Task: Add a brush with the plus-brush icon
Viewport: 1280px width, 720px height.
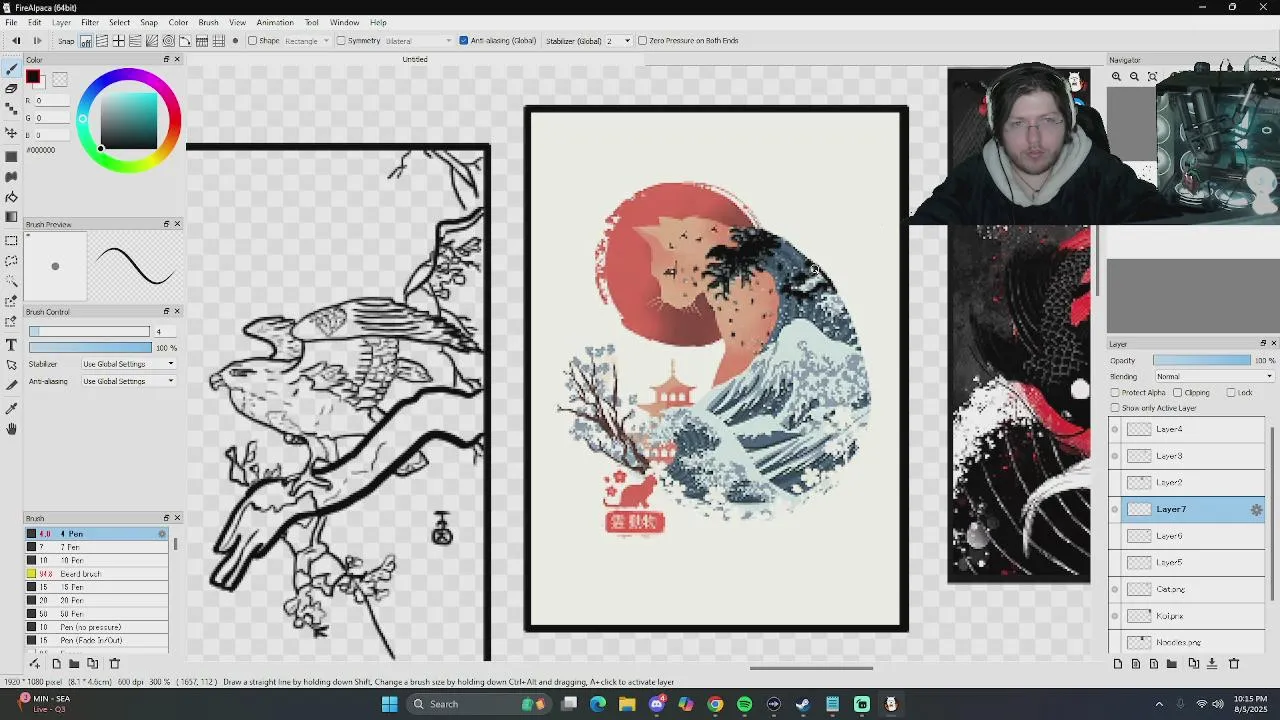Action: tap(34, 663)
